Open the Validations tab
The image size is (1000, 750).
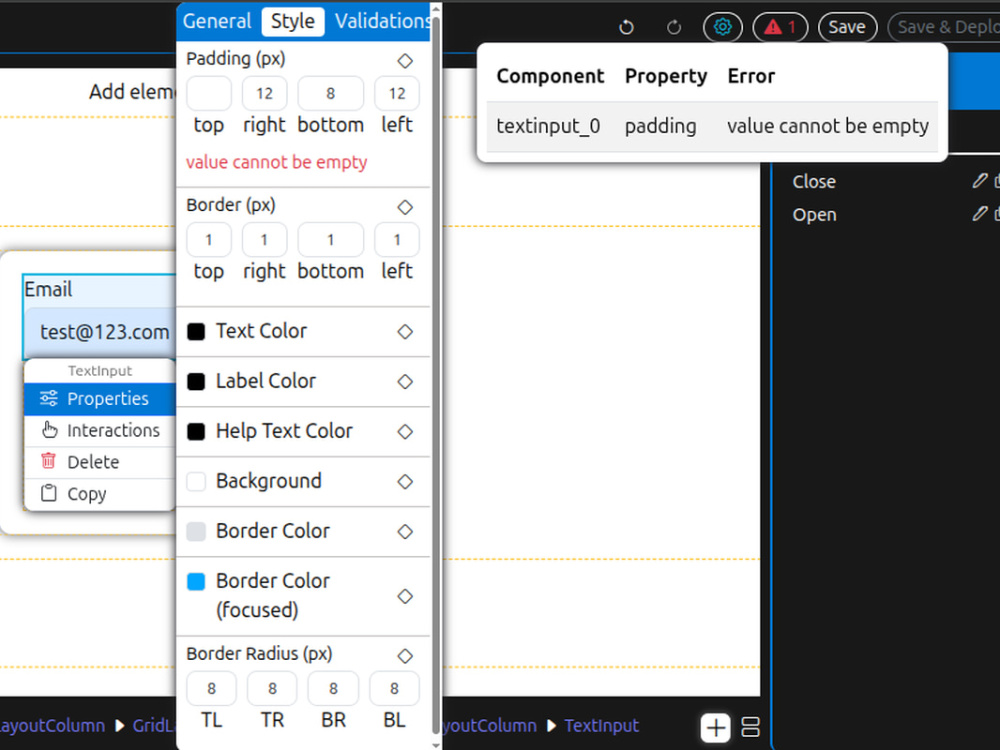[x=382, y=21]
